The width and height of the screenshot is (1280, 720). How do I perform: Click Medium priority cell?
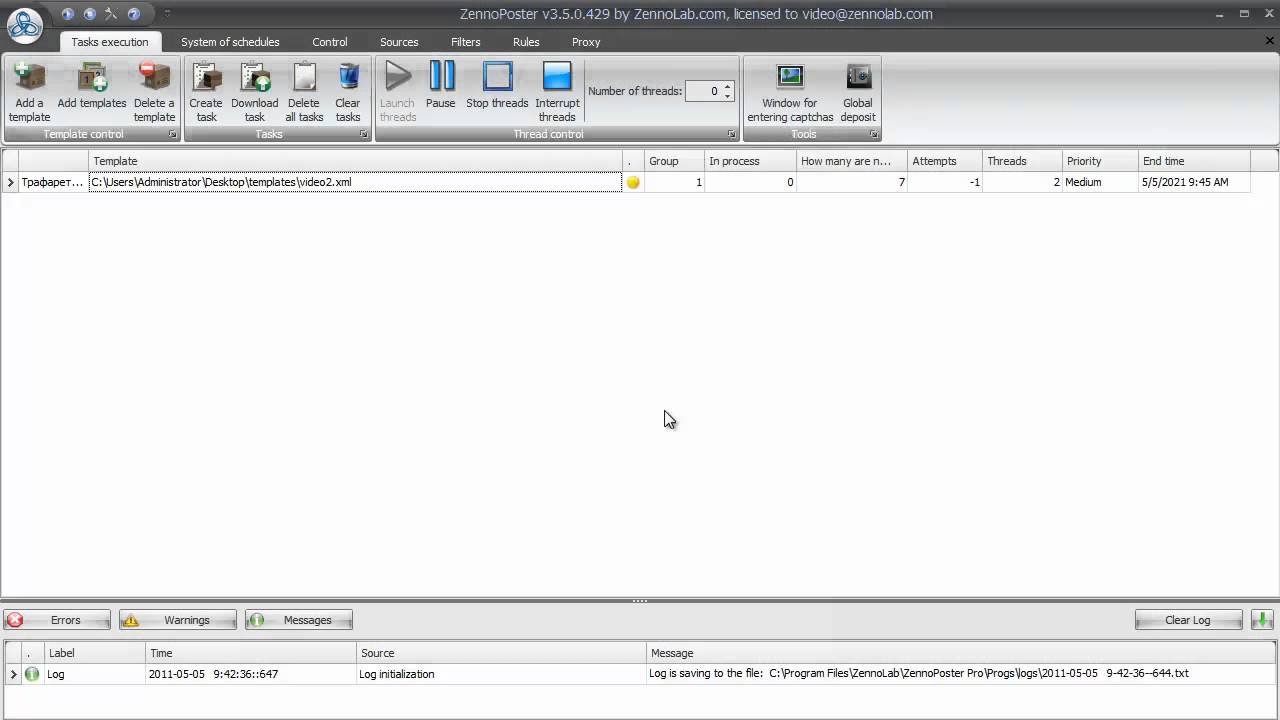point(1100,182)
